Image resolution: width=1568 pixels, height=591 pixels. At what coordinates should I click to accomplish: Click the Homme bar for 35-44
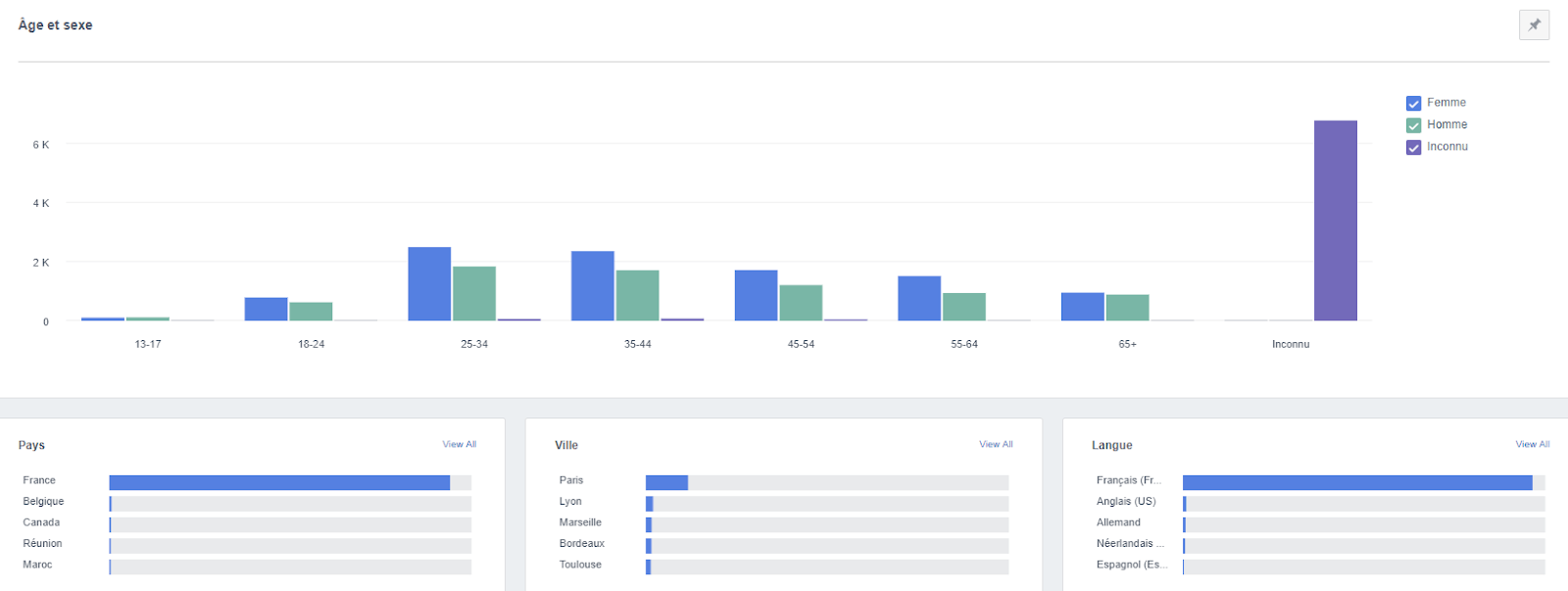click(x=637, y=296)
